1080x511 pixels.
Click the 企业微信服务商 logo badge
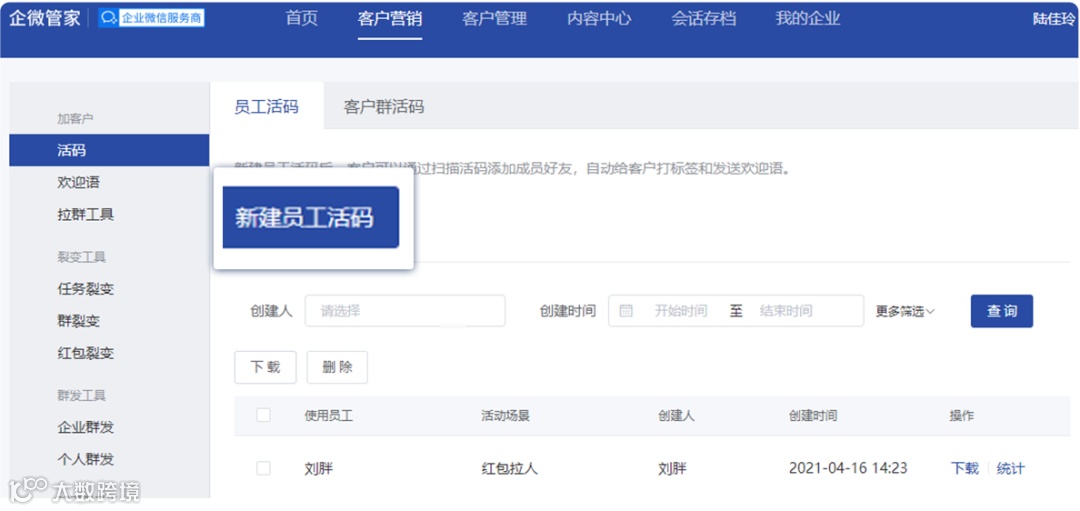[151, 19]
